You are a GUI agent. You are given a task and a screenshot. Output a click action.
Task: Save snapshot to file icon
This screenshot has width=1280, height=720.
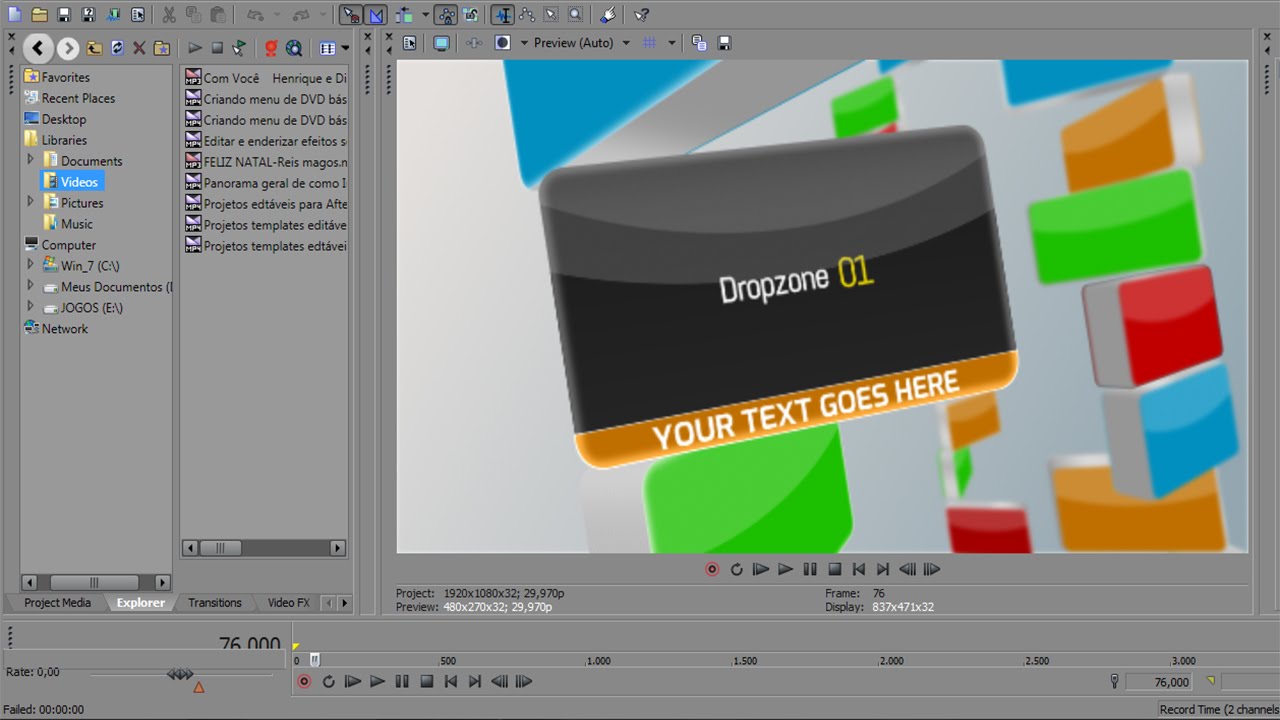click(724, 43)
